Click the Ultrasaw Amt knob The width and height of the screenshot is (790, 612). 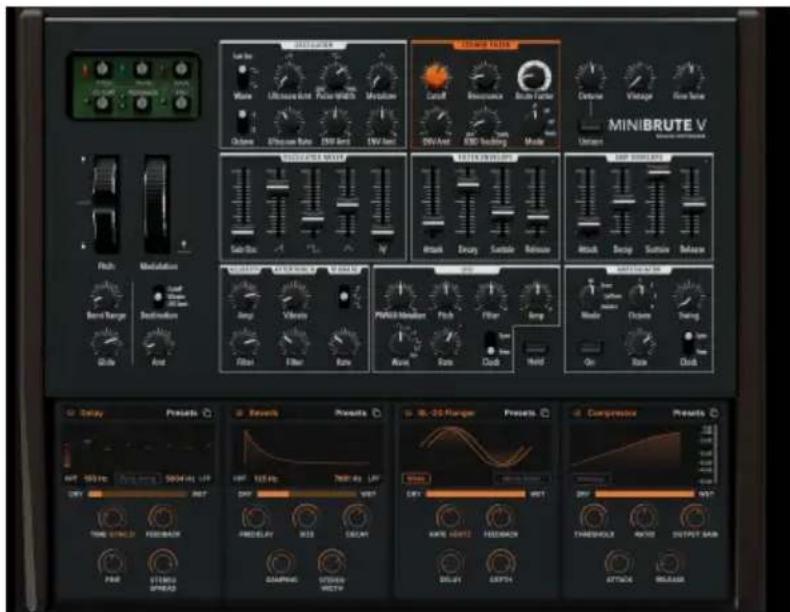tap(289, 77)
